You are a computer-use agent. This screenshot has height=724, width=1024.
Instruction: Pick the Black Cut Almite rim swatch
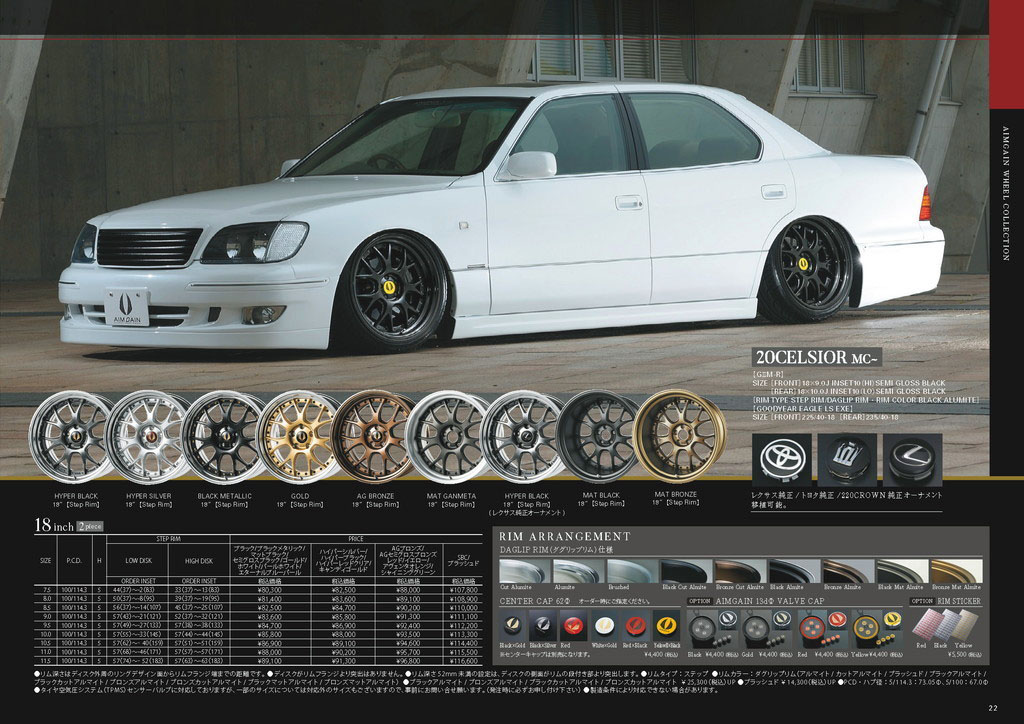tap(686, 571)
